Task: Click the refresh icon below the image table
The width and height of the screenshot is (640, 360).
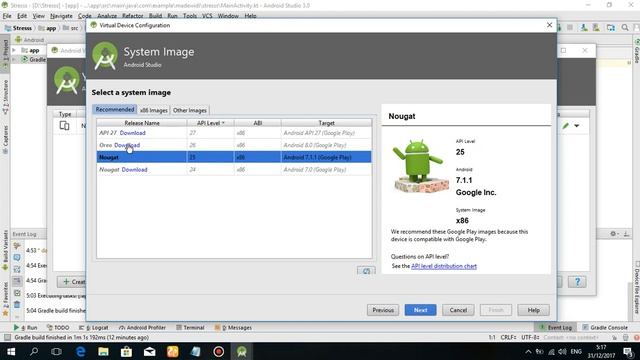Action: [366, 271]
